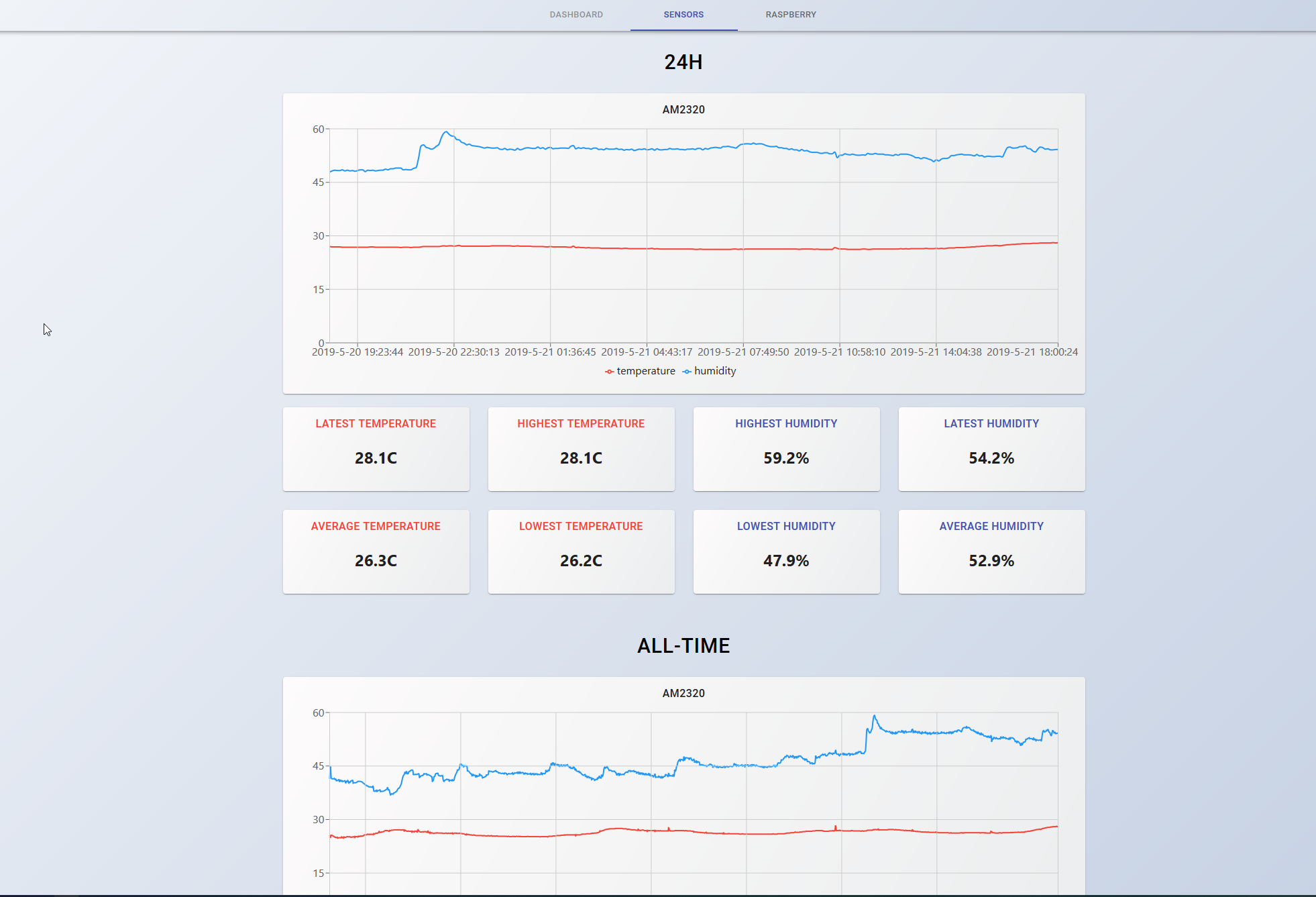
Task: Select the Average Temperature card
Action: click(376, 551)
